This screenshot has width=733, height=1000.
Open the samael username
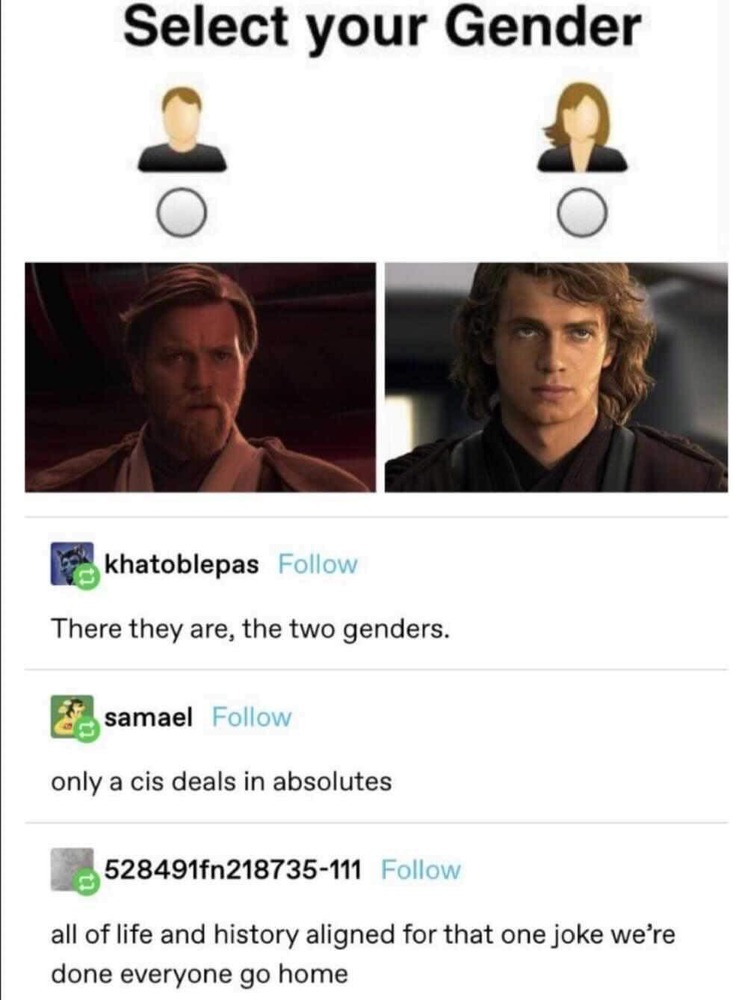148,717
